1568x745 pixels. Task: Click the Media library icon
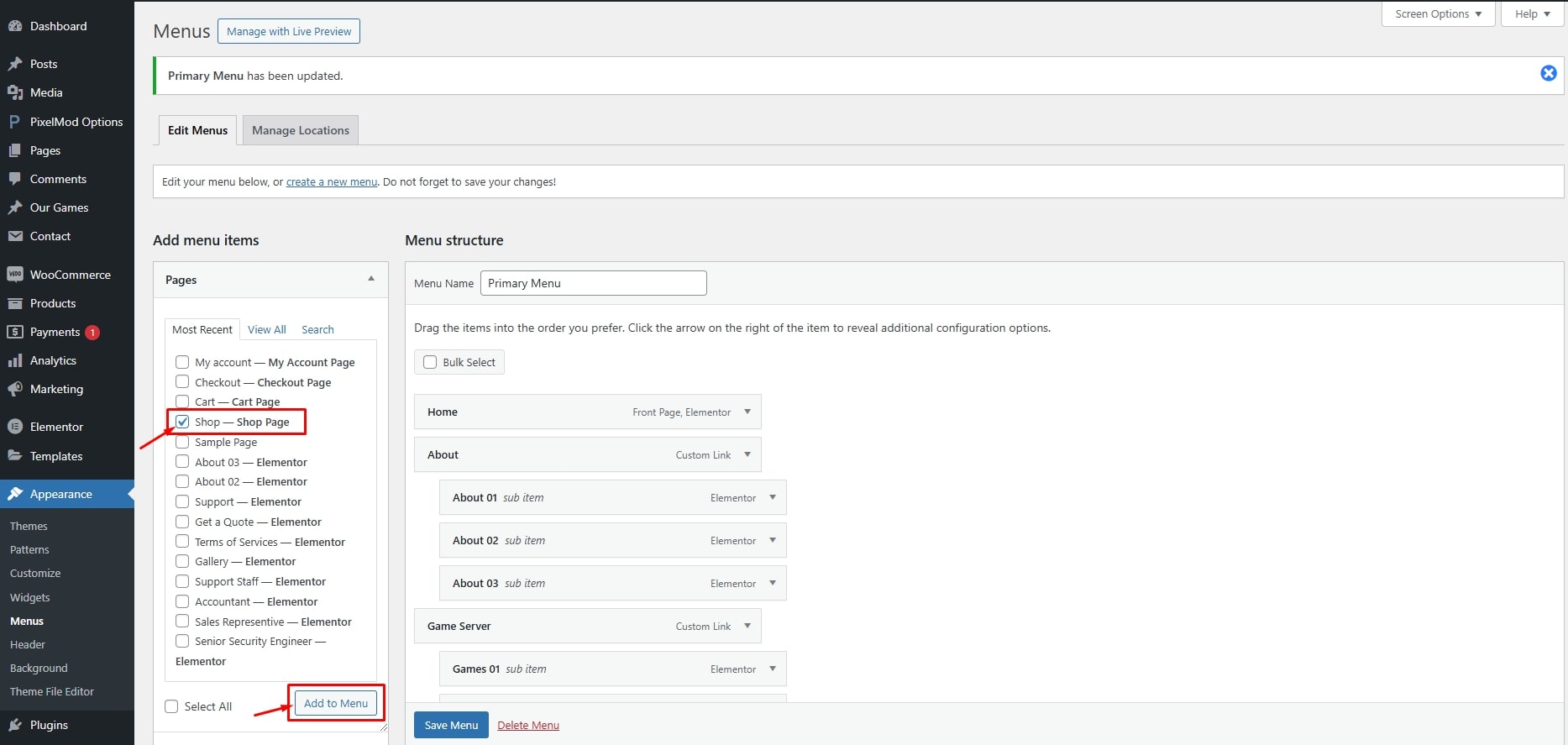coord(15,92)
